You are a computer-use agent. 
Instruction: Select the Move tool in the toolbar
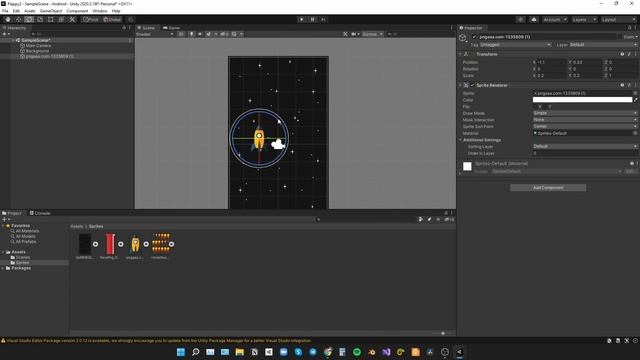(x=18, y=20)
